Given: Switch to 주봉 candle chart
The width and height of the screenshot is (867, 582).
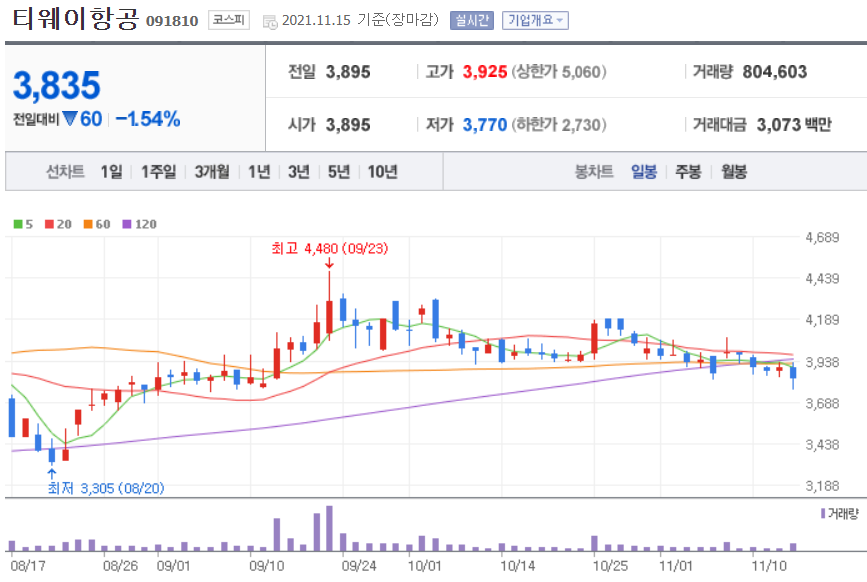Looking at the screenshot, I should coord(688,172).
